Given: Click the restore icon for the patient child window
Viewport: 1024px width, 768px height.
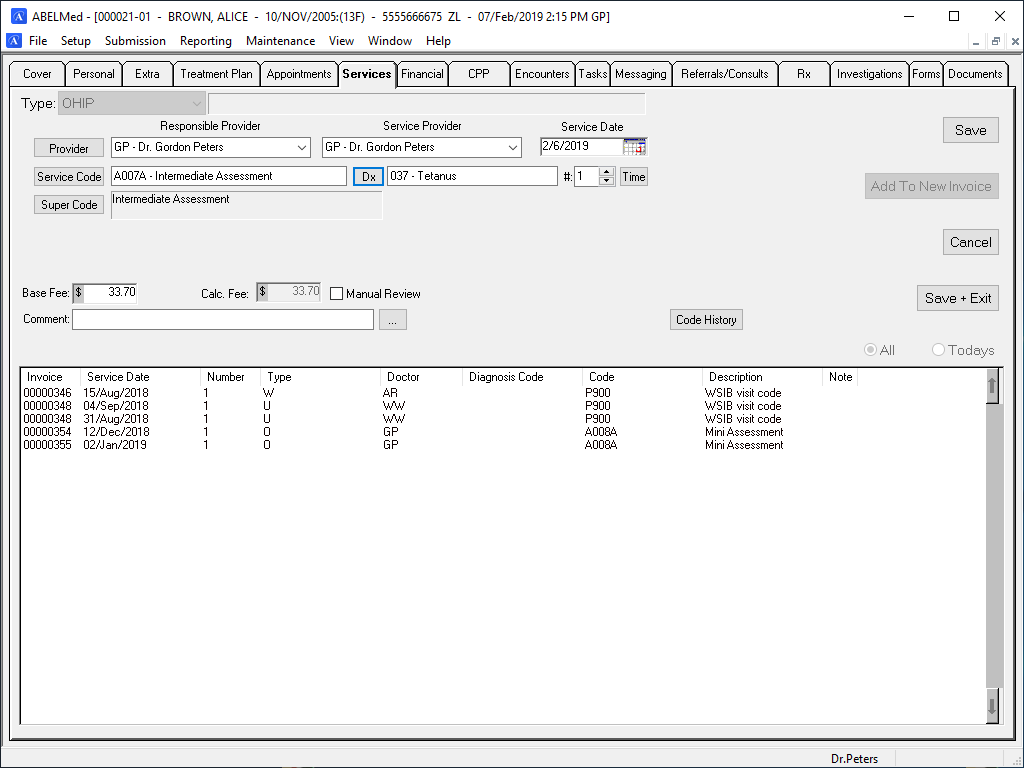Looking at the screenshot, I should pos(994,41).
